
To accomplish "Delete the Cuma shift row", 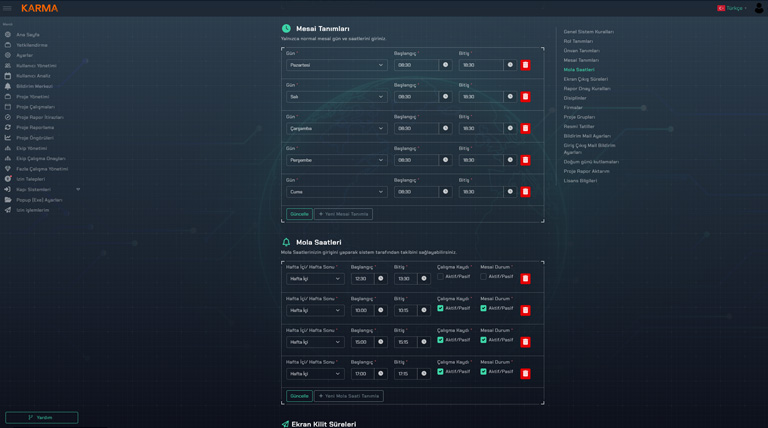I will (525, 192).
